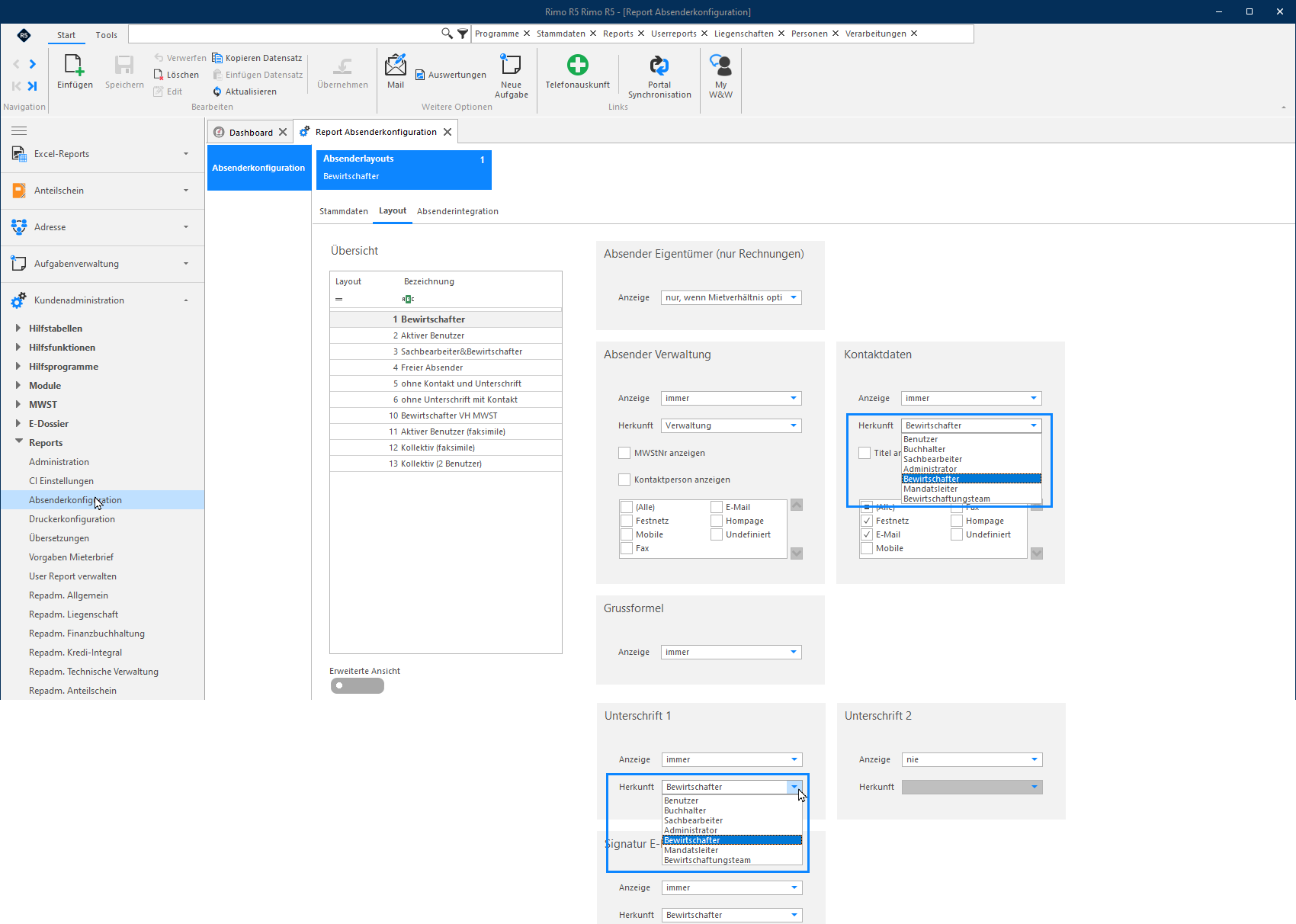This screenshot has width=1296, height=924.
Task: Open My W&W user icon
Action: [x=720, y=66]
